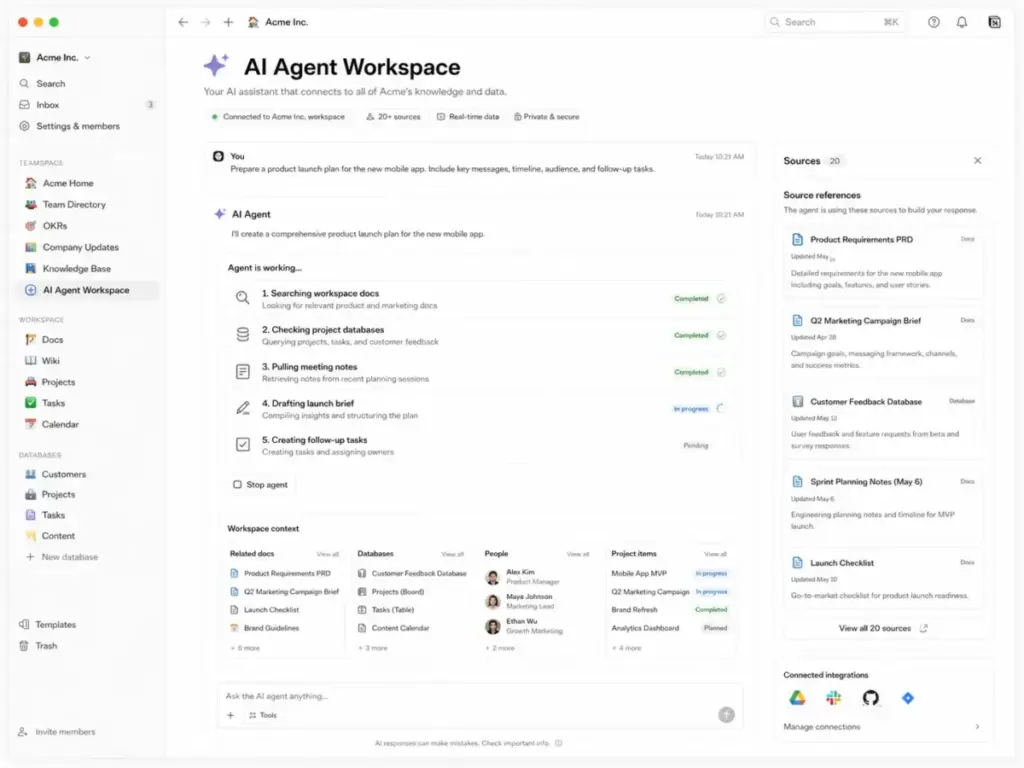The width and height of the screenshot is (1024, 768).
Task: Open Templates in sidebar
Action: tap(48, 624)
